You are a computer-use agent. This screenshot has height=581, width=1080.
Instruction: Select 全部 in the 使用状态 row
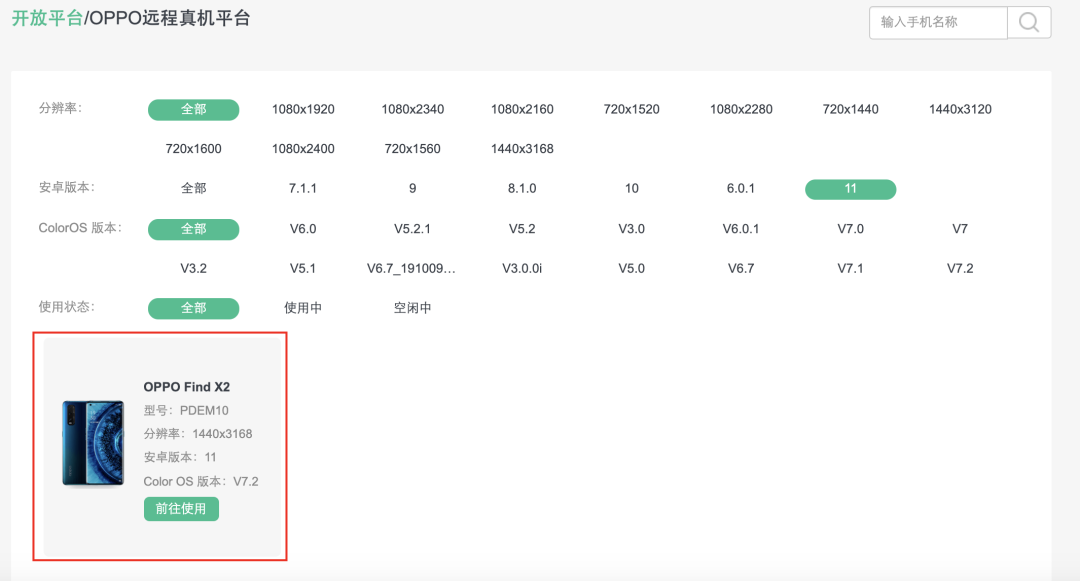tap(194, 308)
